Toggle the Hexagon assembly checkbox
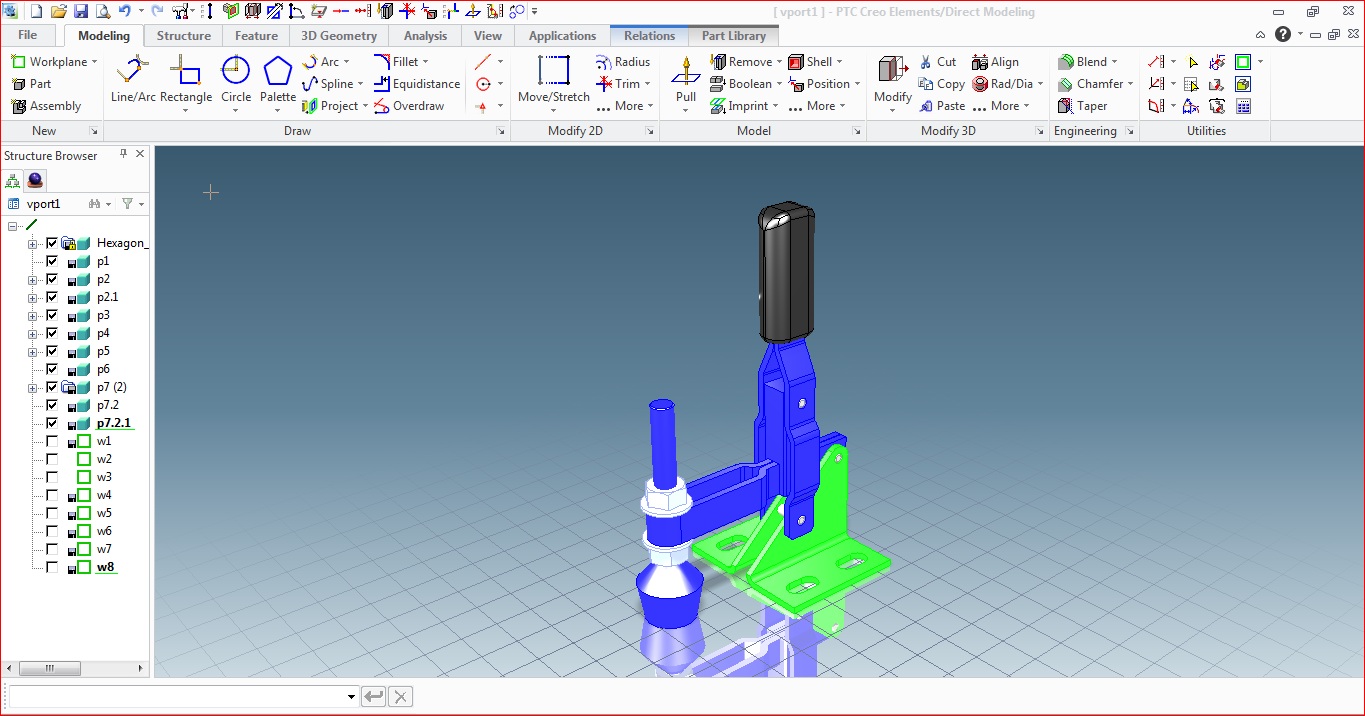 (x=52, y=243)
